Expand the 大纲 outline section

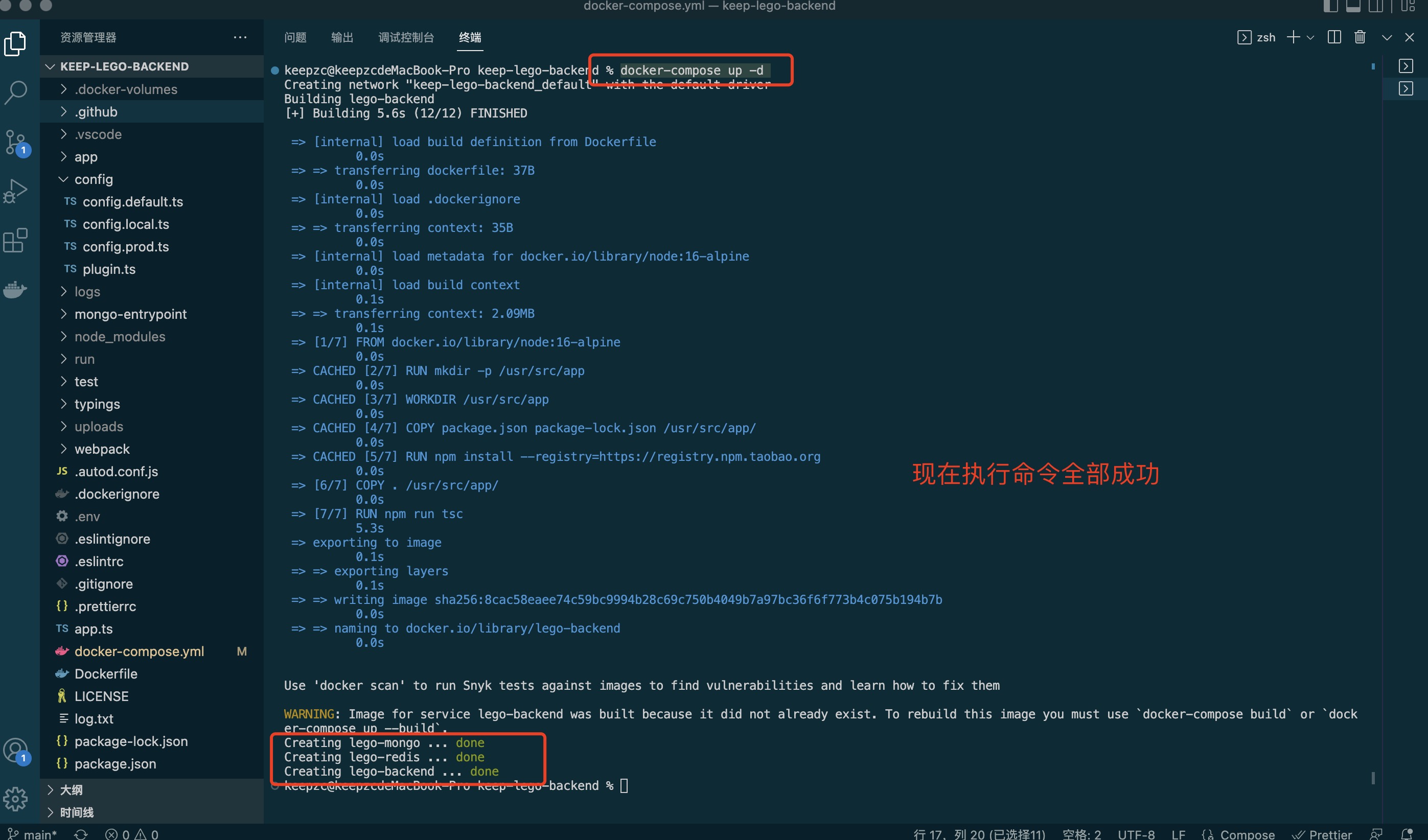152,789
